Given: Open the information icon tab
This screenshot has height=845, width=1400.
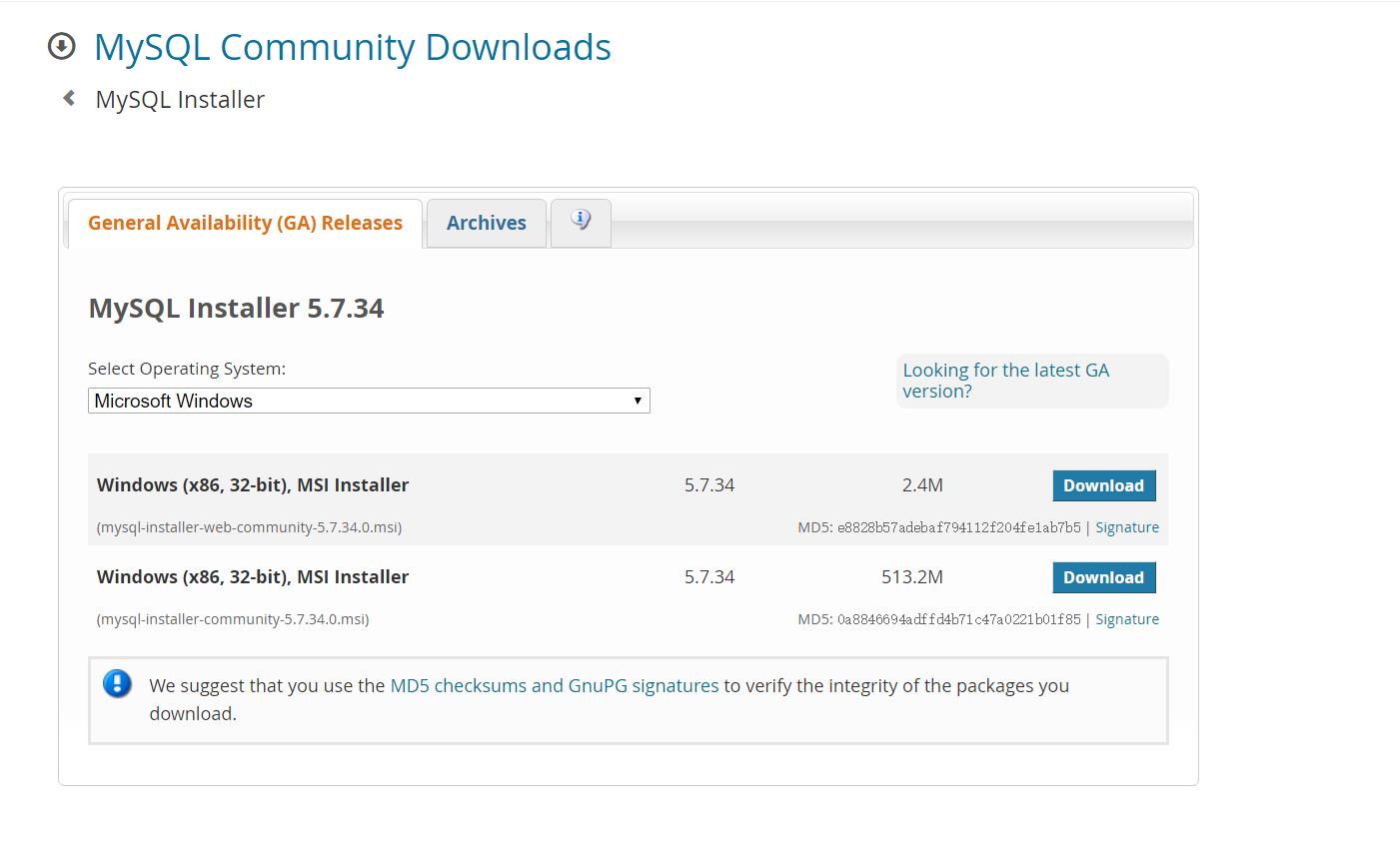Looking at the screenshot, I should coord(581,222).
